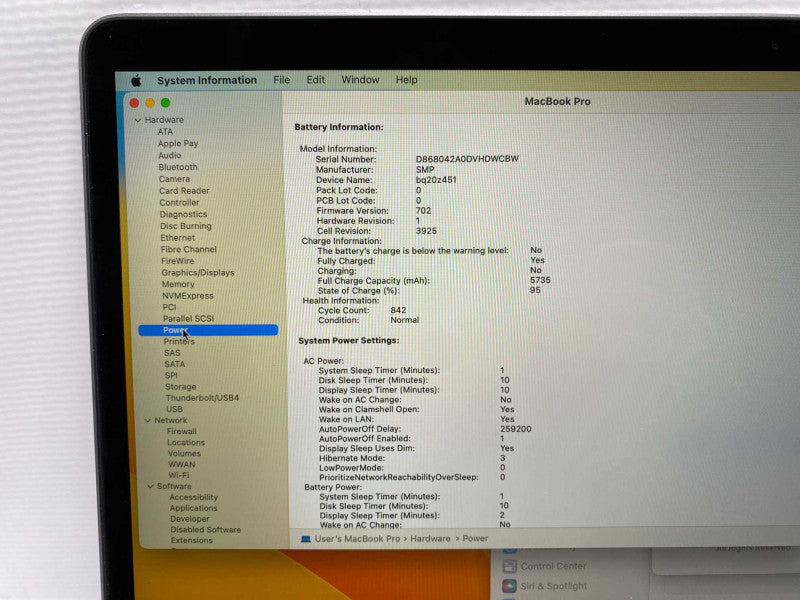Select ATA in the sidebar
Screen dimensions: 800x600
pos(165,132)
